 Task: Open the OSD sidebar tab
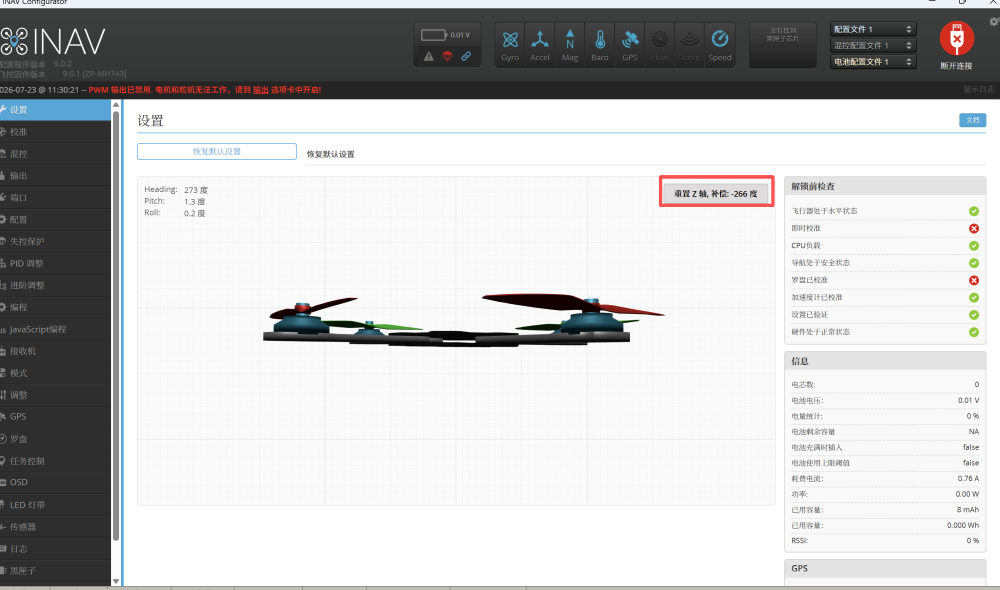[55, 482]
